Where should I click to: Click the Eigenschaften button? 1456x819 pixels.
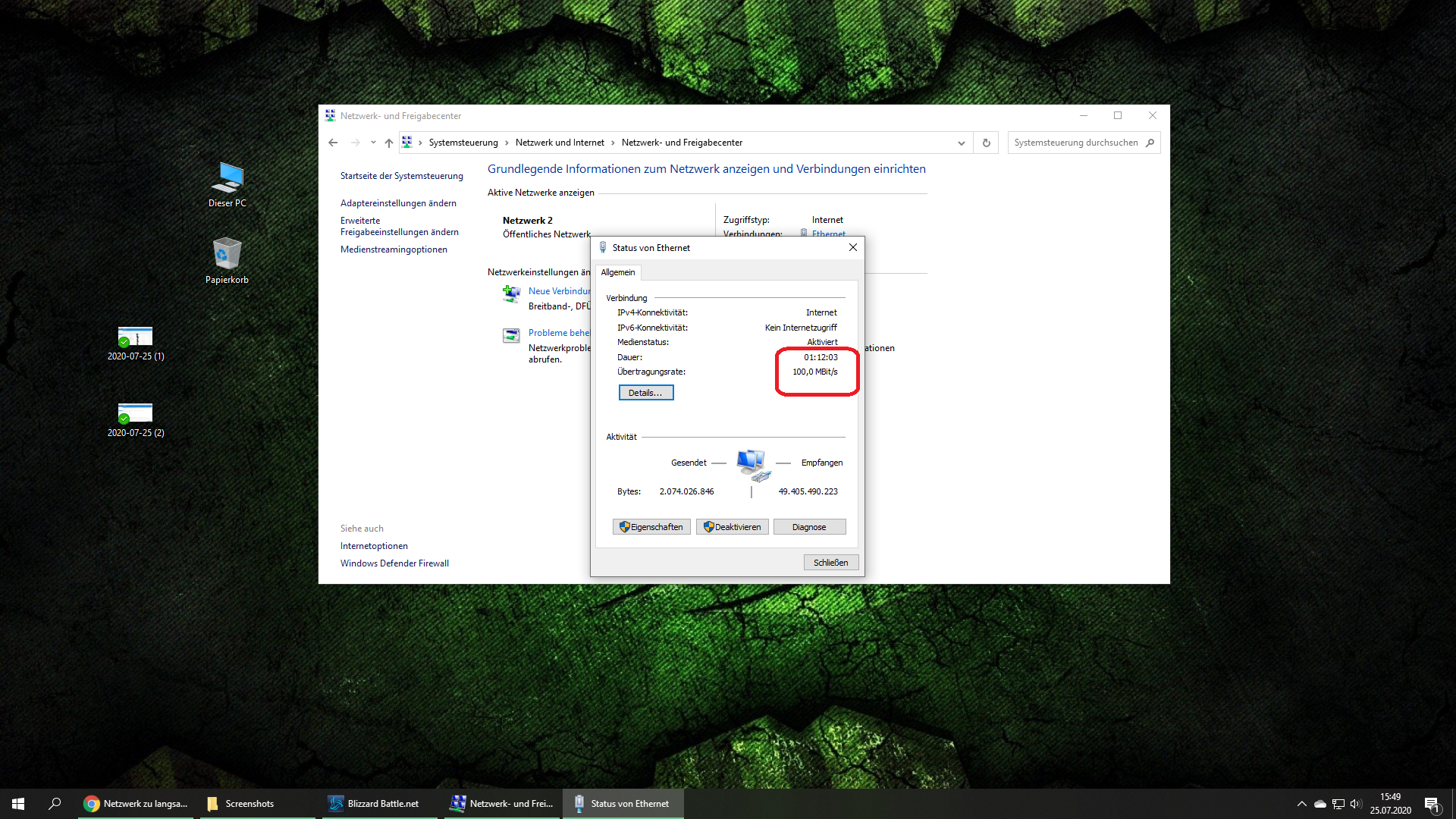[651, 527]
